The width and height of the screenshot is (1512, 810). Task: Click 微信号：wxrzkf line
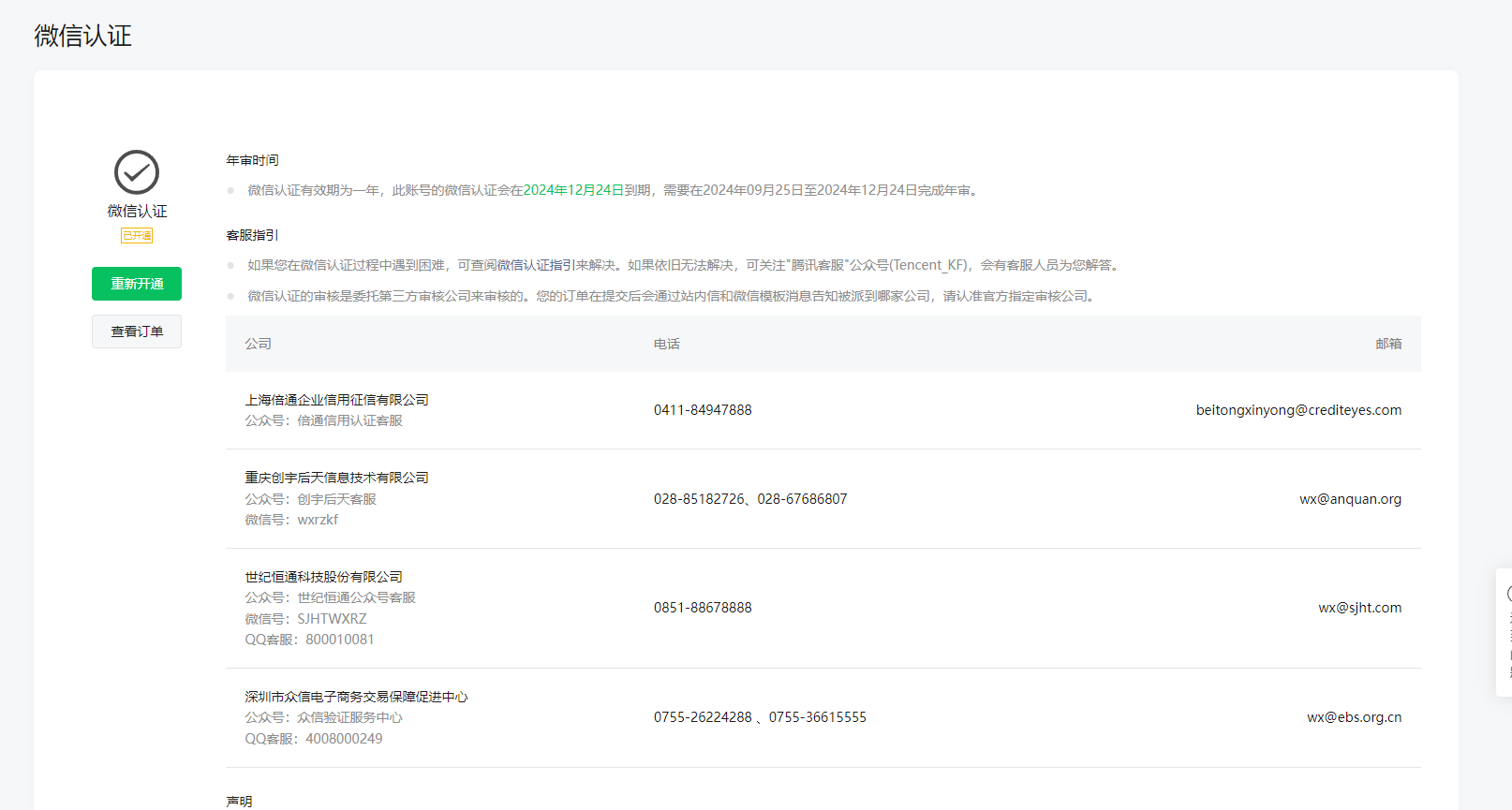[292, 520]
